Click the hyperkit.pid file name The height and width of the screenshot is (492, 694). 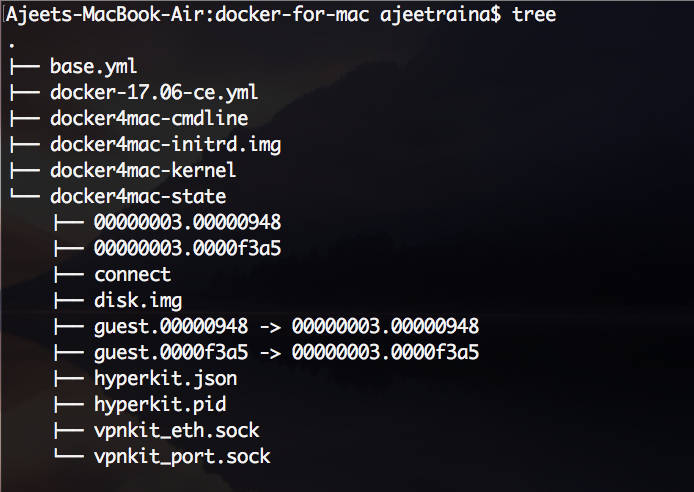160,405
